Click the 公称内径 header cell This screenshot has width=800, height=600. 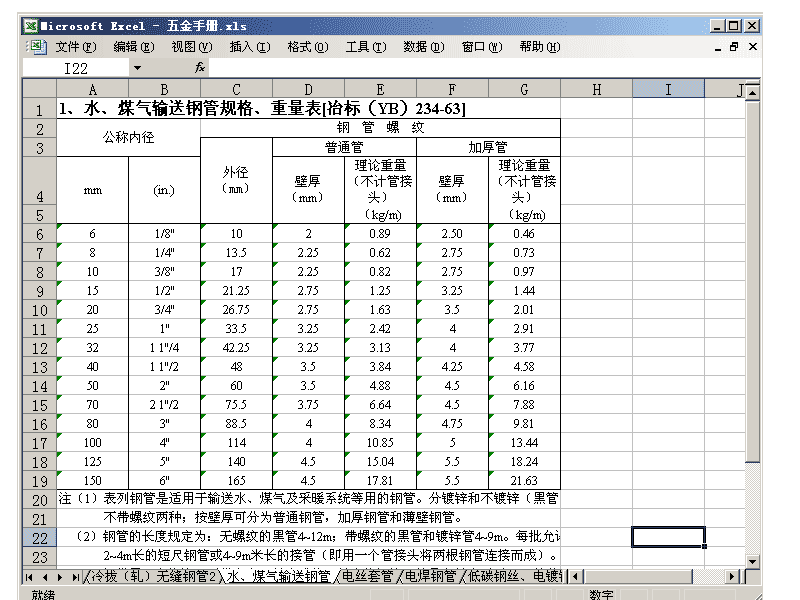click(129, 137)
